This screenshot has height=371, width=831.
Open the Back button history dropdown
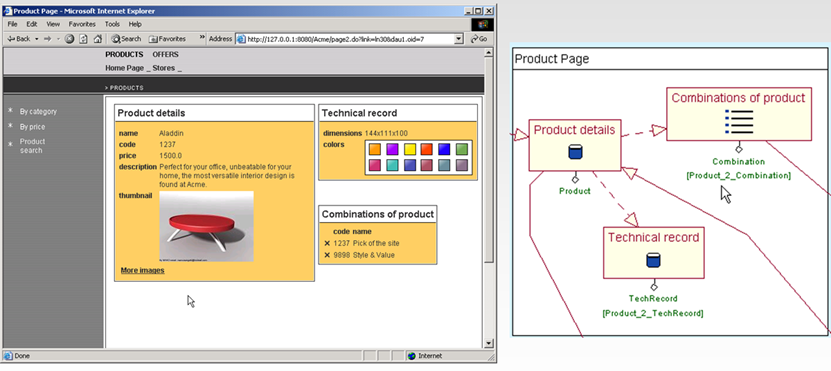[37, 39]
